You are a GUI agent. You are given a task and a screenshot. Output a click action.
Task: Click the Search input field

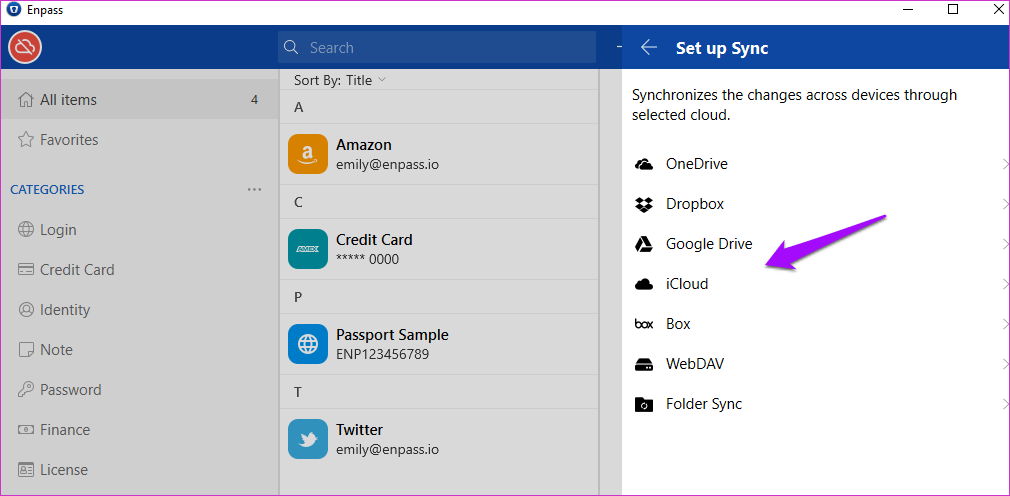(x=437, y=48)
